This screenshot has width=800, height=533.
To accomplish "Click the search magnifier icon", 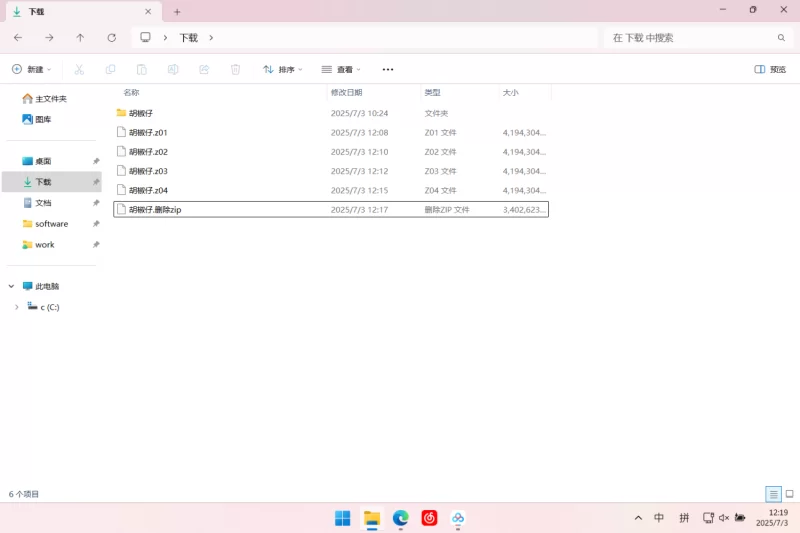I will [783, 37].
